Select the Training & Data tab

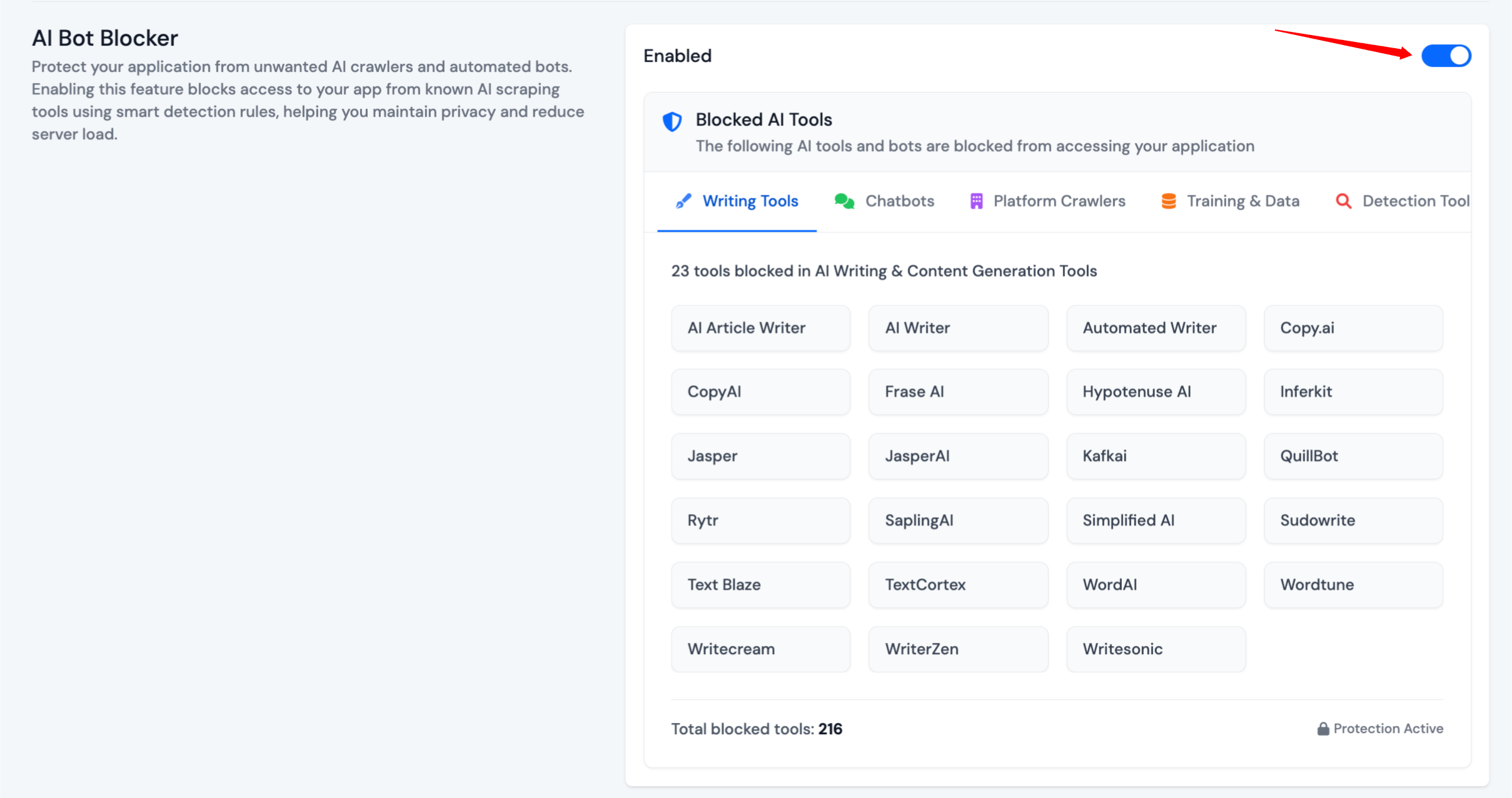(1243, 201)
